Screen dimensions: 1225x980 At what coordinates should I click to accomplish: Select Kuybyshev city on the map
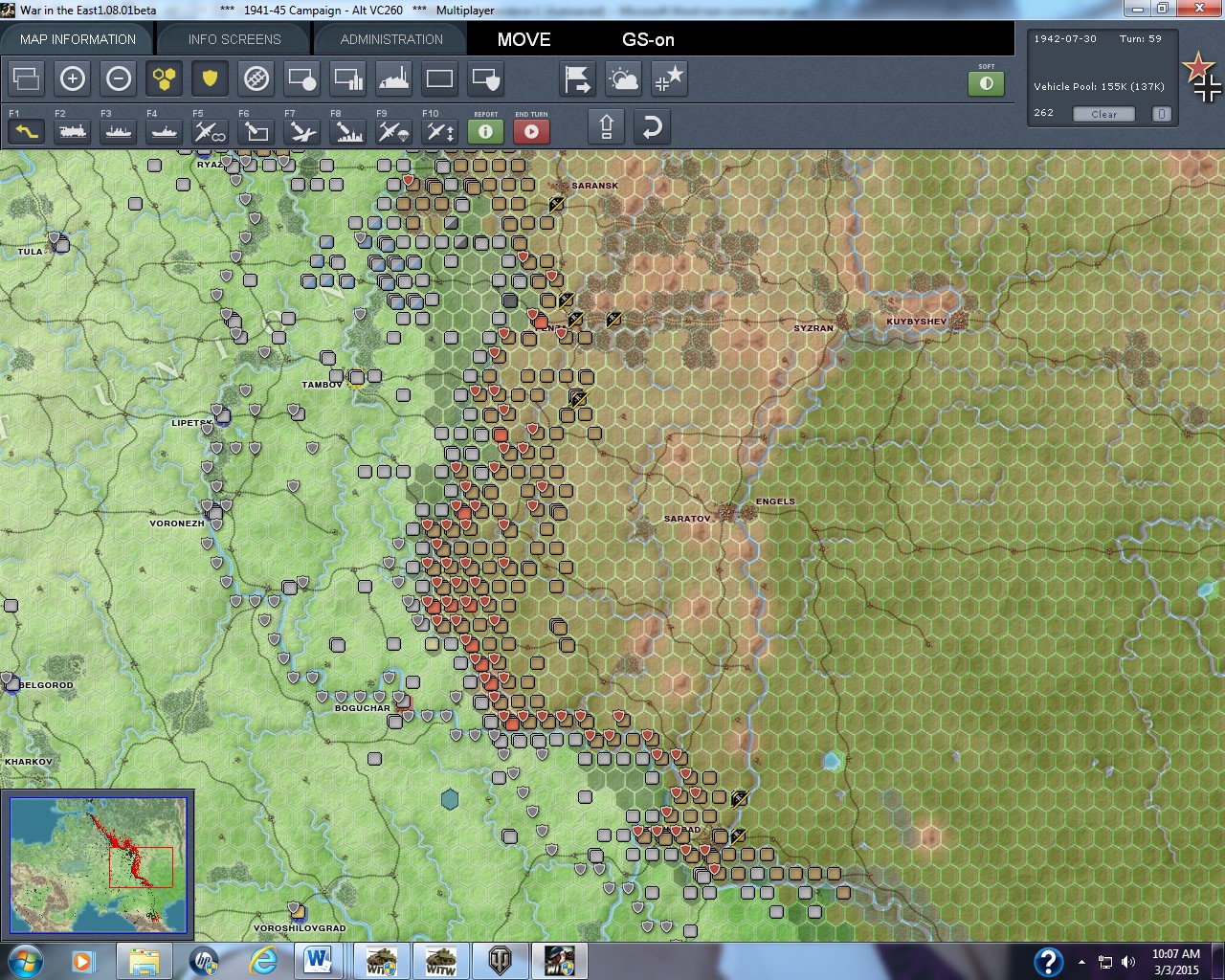(x=958, y=320)
